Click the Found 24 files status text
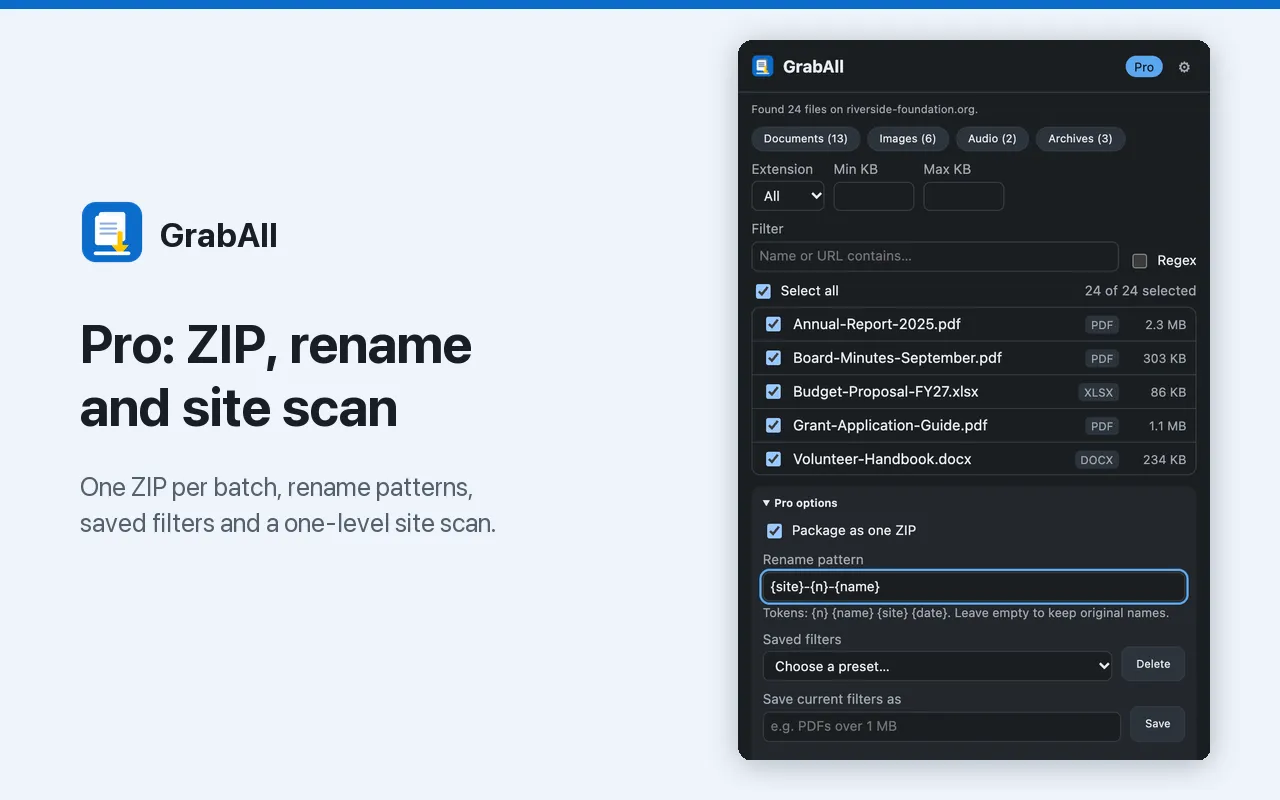 [865, 109]
